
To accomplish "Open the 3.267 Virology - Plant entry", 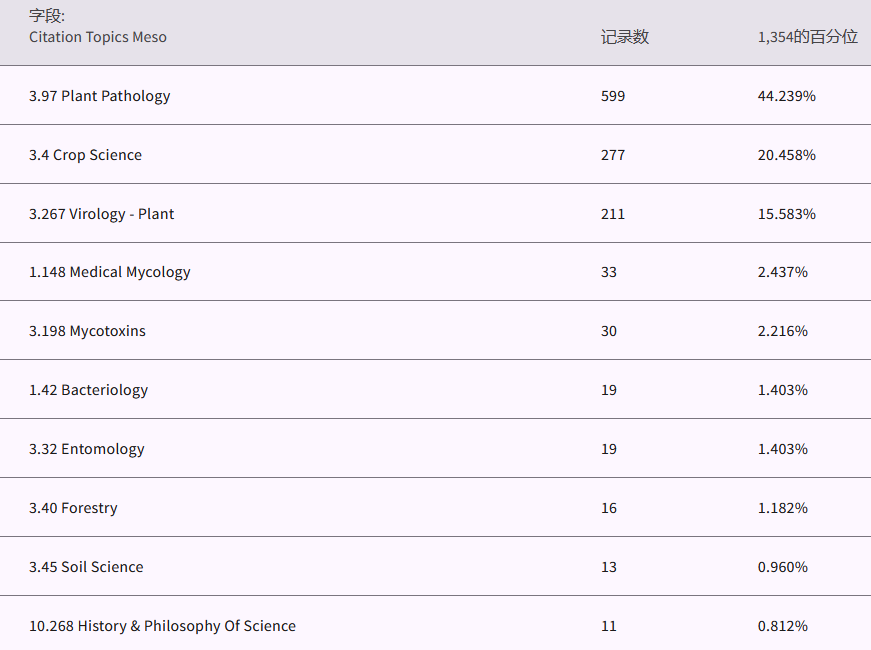I will [x=102, y=214].
